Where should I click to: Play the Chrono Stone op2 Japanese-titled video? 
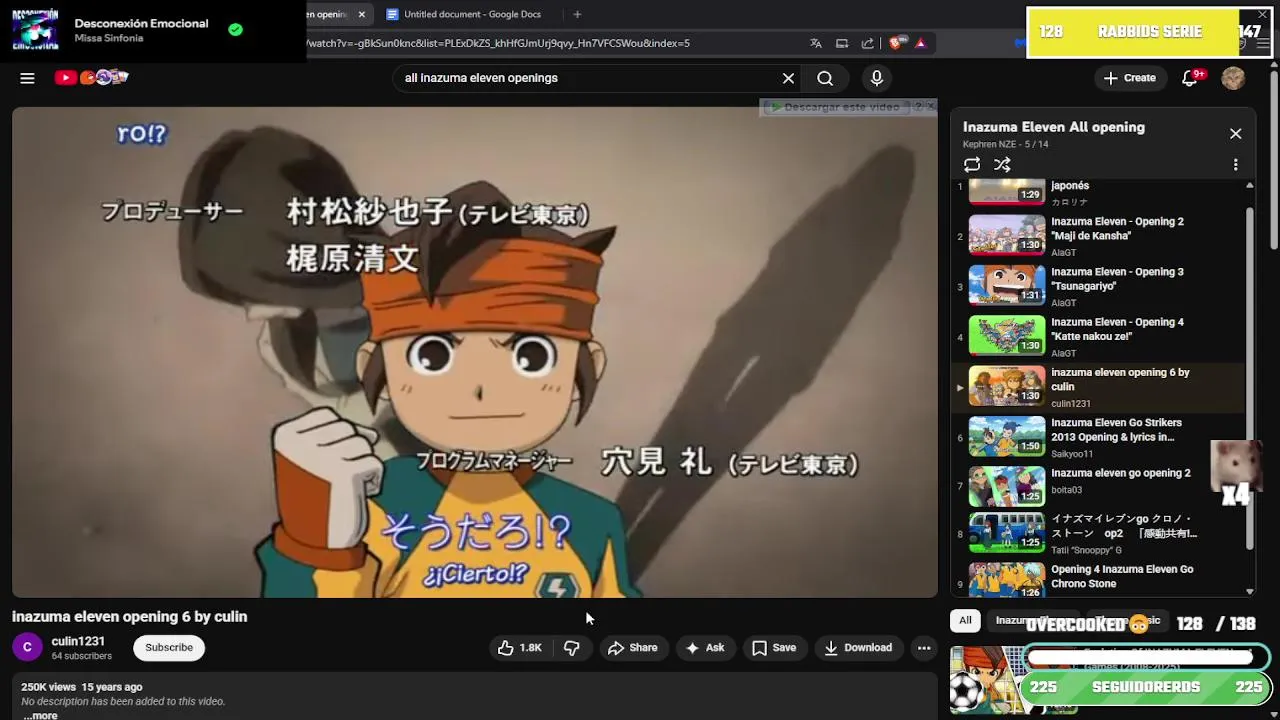1099,534
